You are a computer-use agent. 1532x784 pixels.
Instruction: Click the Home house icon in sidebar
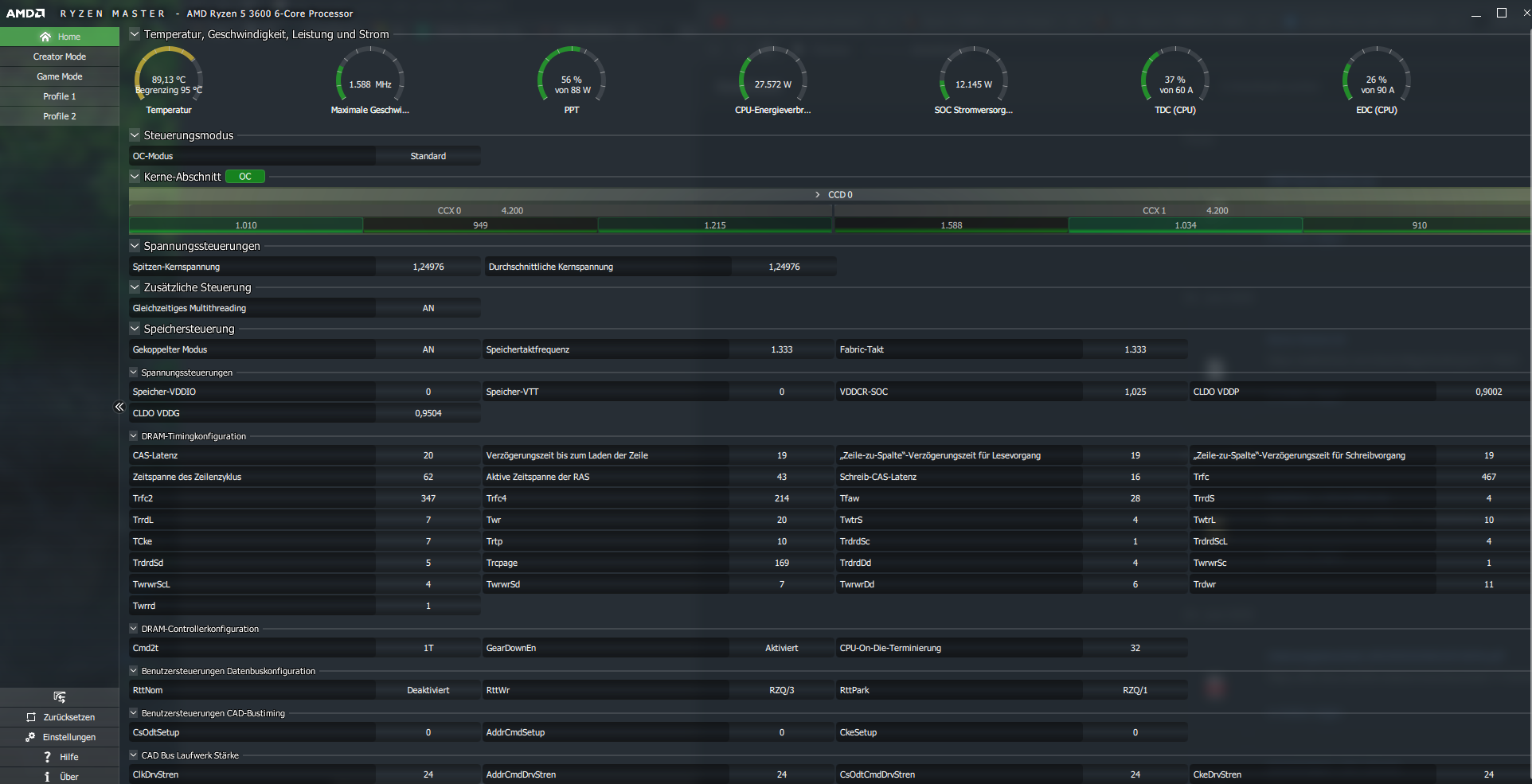tap(45, 37)
